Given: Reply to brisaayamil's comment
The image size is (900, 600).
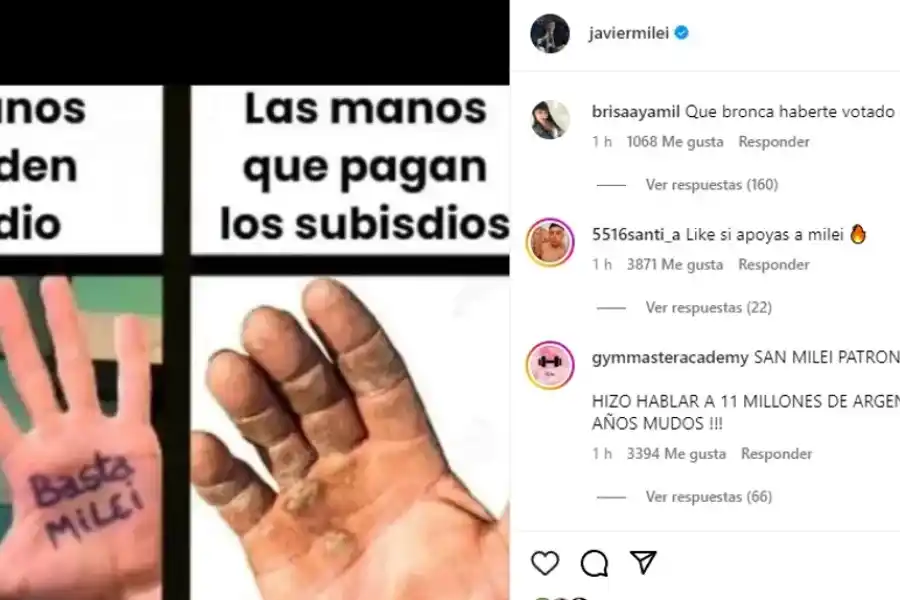Looking at the screenshot, I should click(x=774, y=142).
